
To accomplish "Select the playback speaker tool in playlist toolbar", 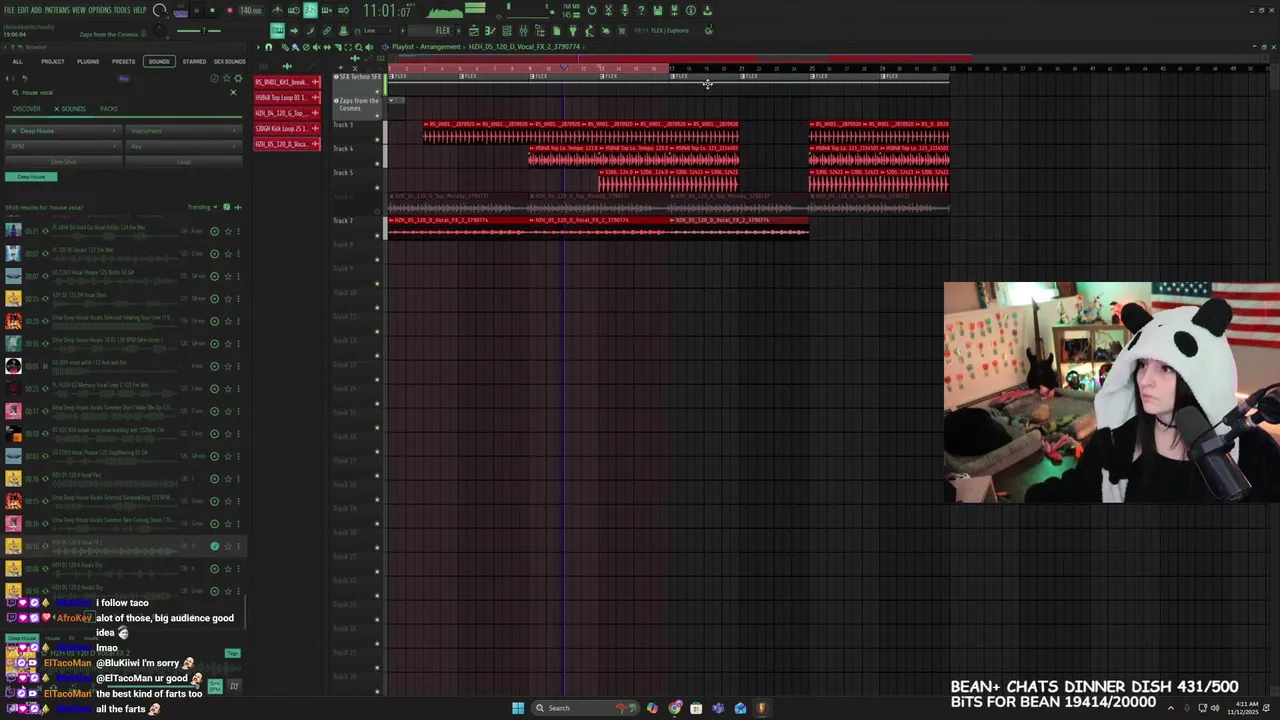I will click(368, 47).
